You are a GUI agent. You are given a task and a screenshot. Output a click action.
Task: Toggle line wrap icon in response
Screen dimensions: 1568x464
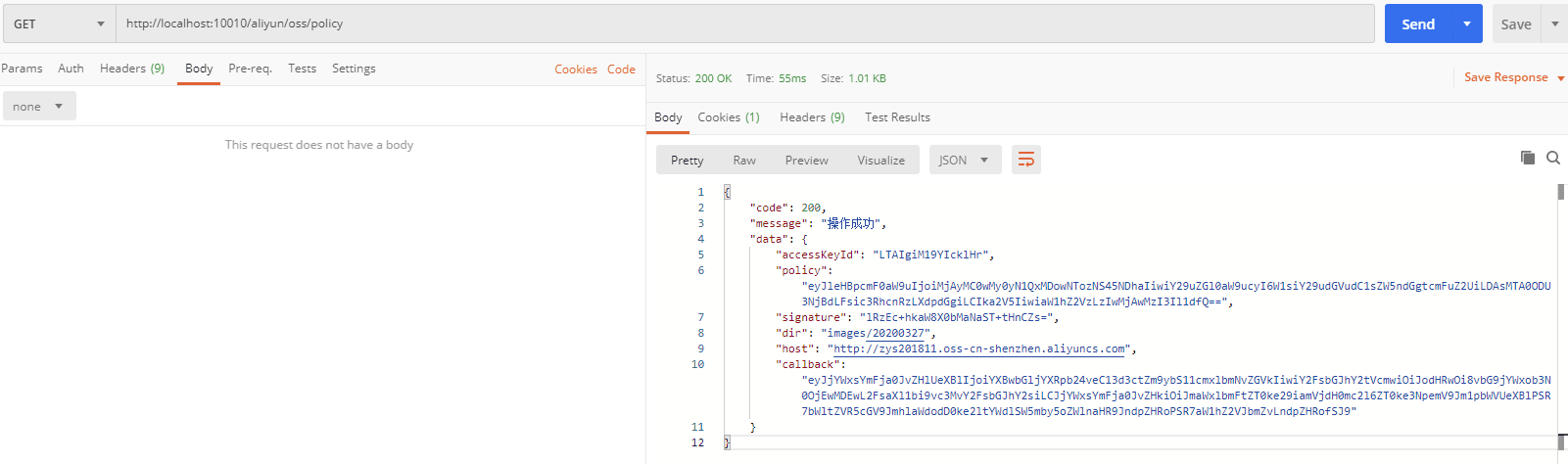1025,160
